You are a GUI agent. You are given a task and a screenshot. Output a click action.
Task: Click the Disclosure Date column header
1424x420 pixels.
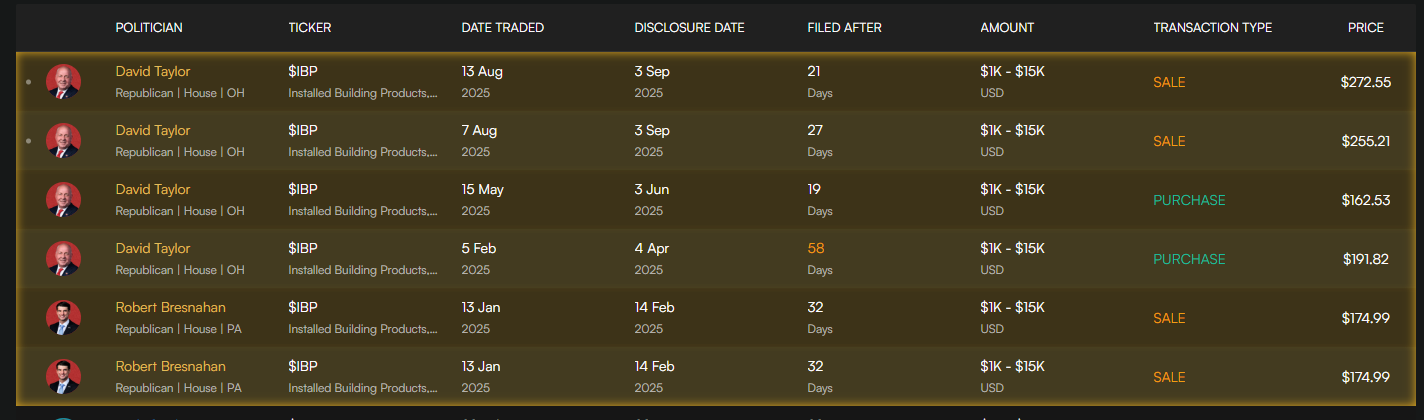(x=689, y=28)
